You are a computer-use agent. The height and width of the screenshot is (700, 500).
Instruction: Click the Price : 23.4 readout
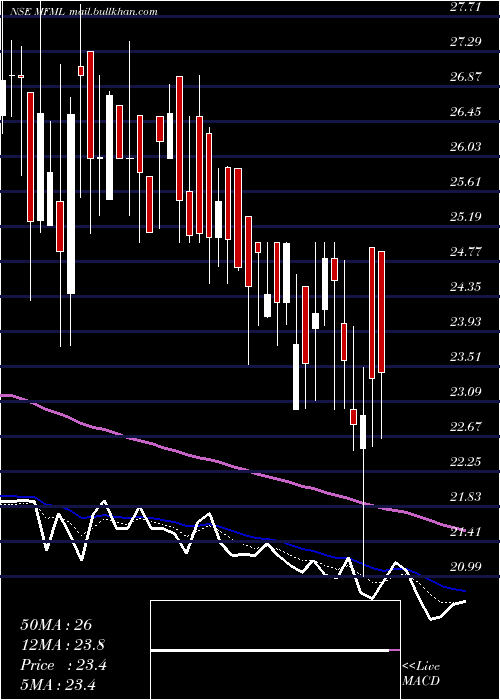(63, 665)
